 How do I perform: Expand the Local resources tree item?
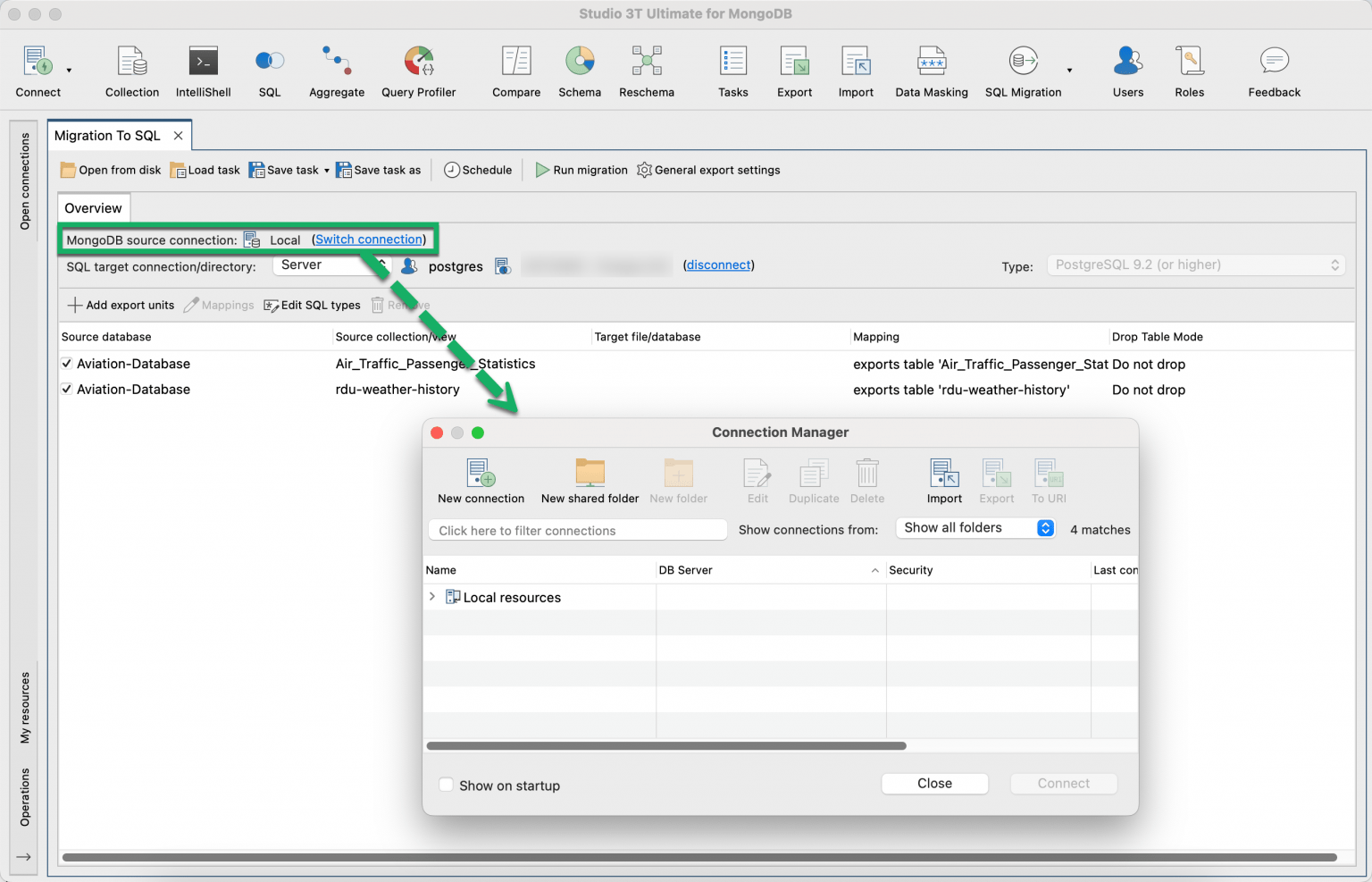pos(432,597)
